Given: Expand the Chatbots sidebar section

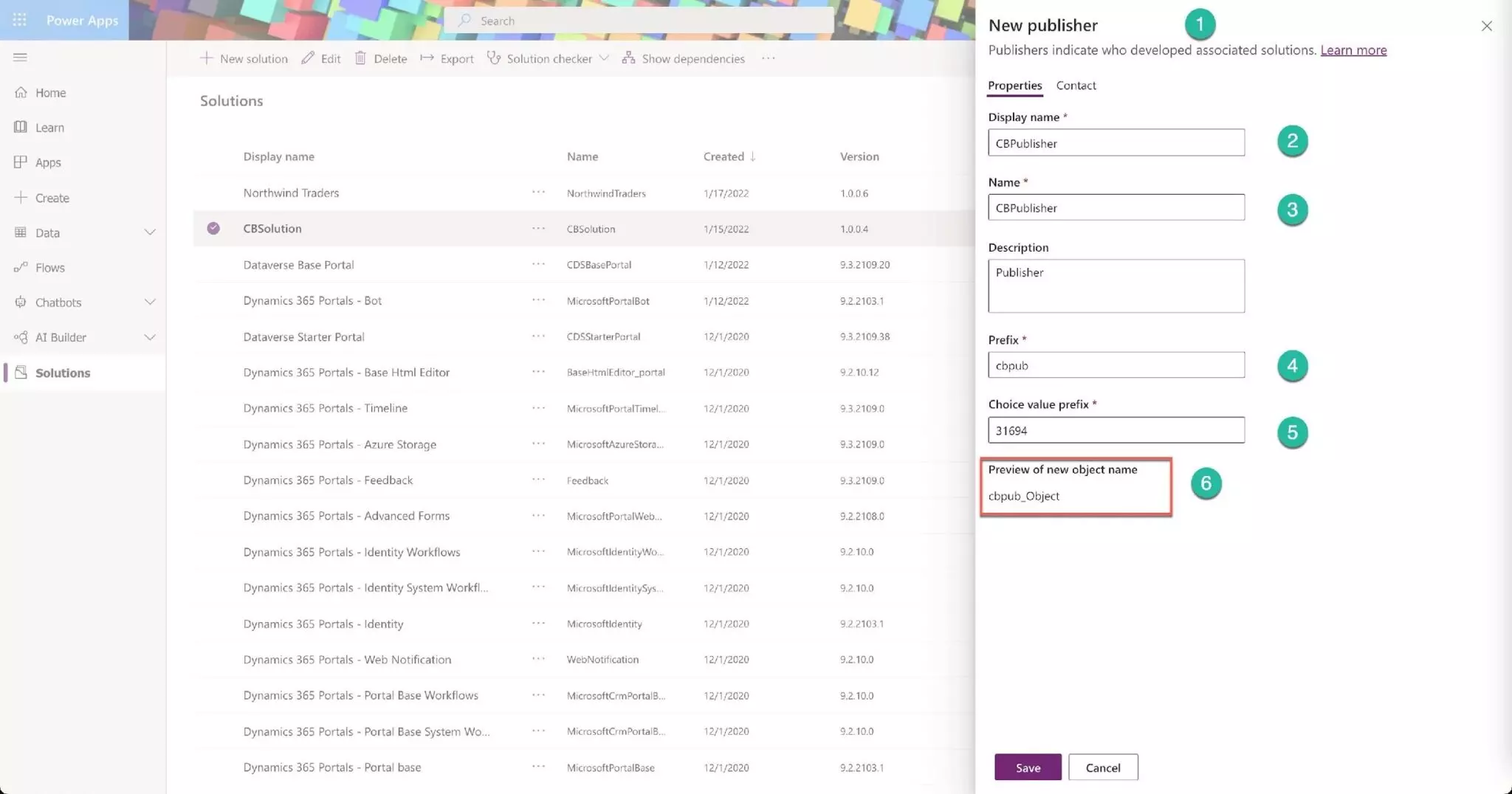Looking at the screenshot, I should coord(150,302).
